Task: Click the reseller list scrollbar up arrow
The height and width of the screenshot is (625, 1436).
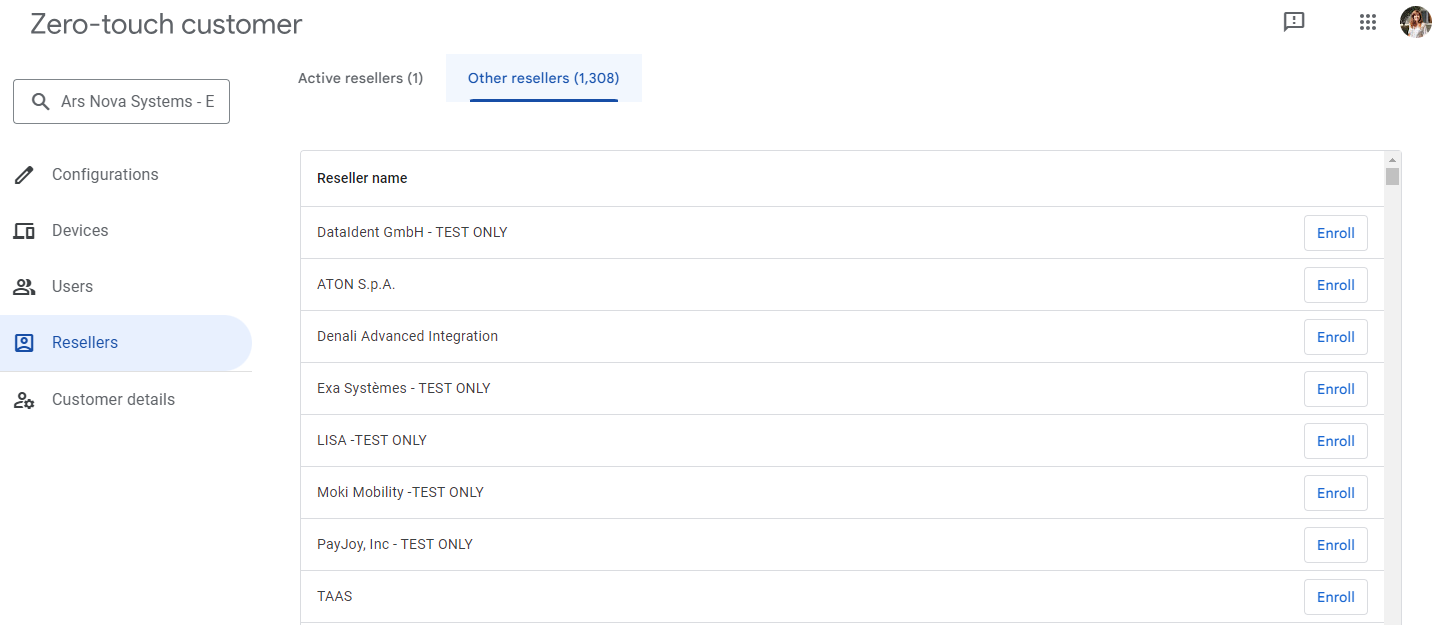Action: click(x=1392, y=159)
